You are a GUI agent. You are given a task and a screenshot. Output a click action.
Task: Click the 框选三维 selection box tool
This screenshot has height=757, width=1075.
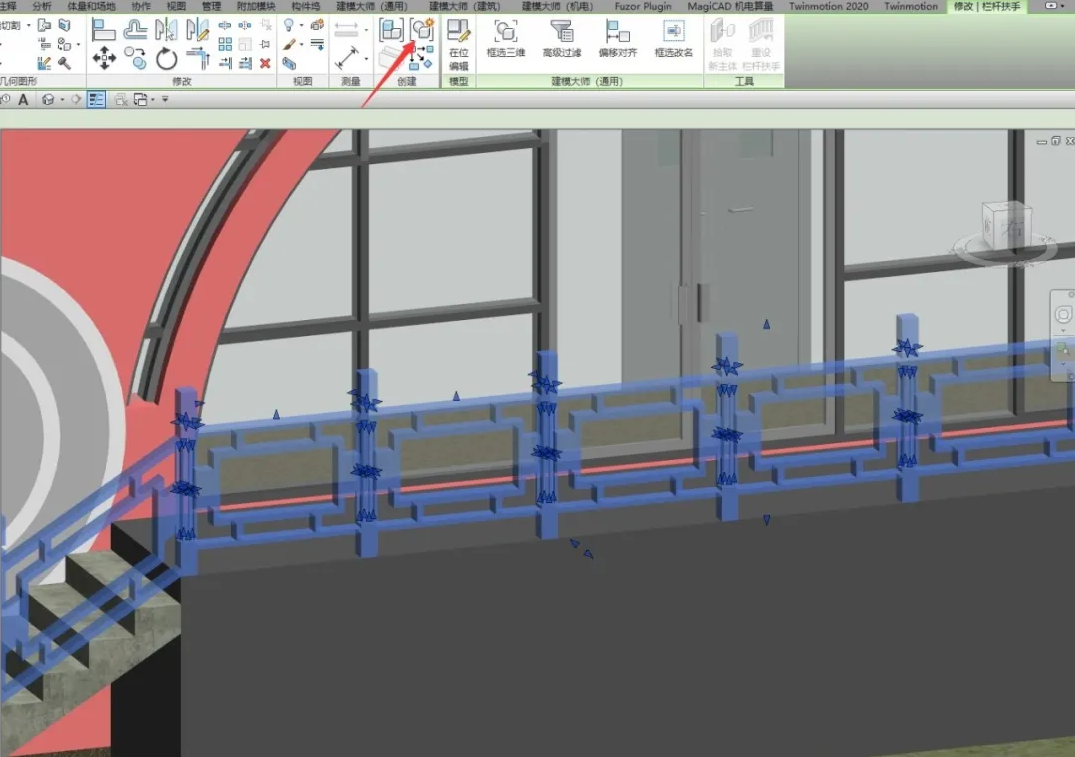[506, 39]
